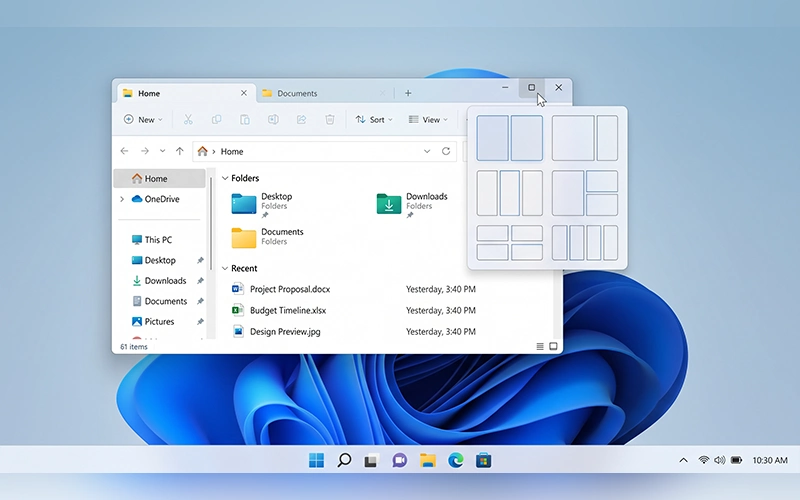
Task: Click the home icon in address bar
Action: click(203, 151)
